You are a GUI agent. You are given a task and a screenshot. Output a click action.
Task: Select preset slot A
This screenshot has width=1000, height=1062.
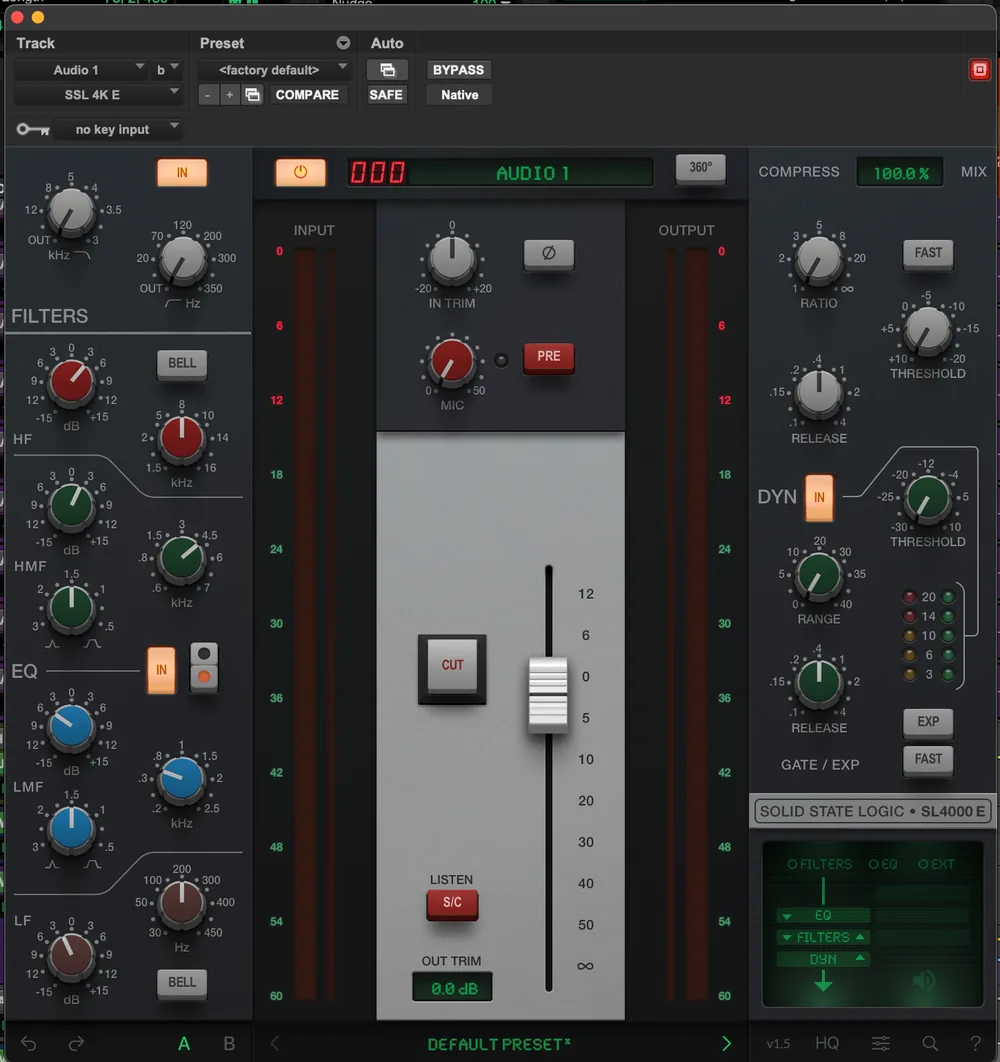pos(184,1044)
